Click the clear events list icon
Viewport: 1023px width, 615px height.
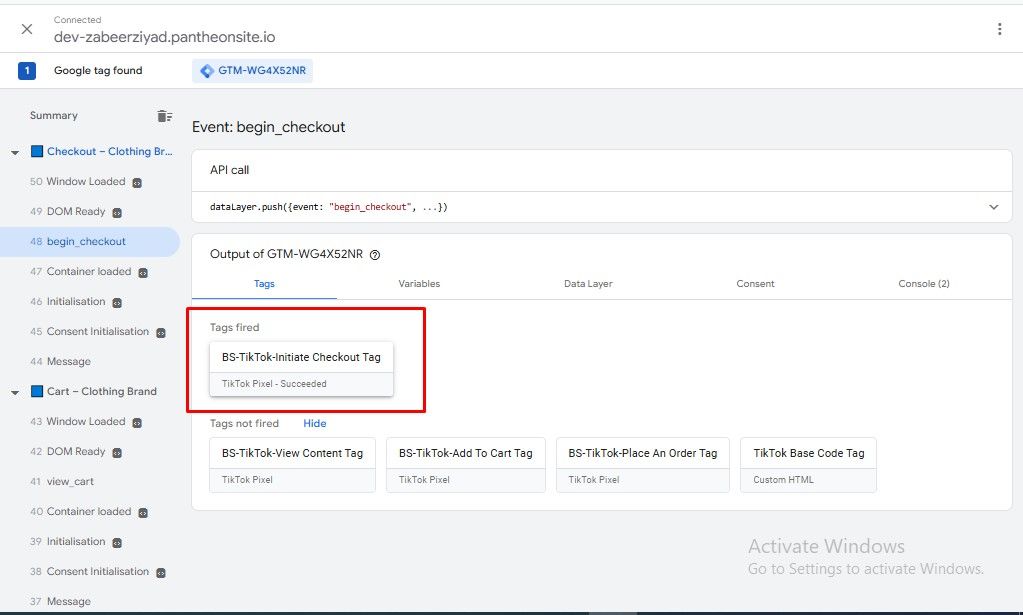click(164, 116)
